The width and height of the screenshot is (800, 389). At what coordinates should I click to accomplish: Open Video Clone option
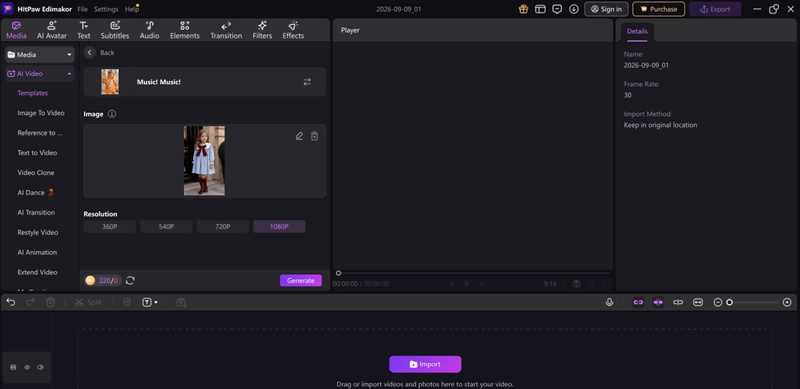point(36,173)
